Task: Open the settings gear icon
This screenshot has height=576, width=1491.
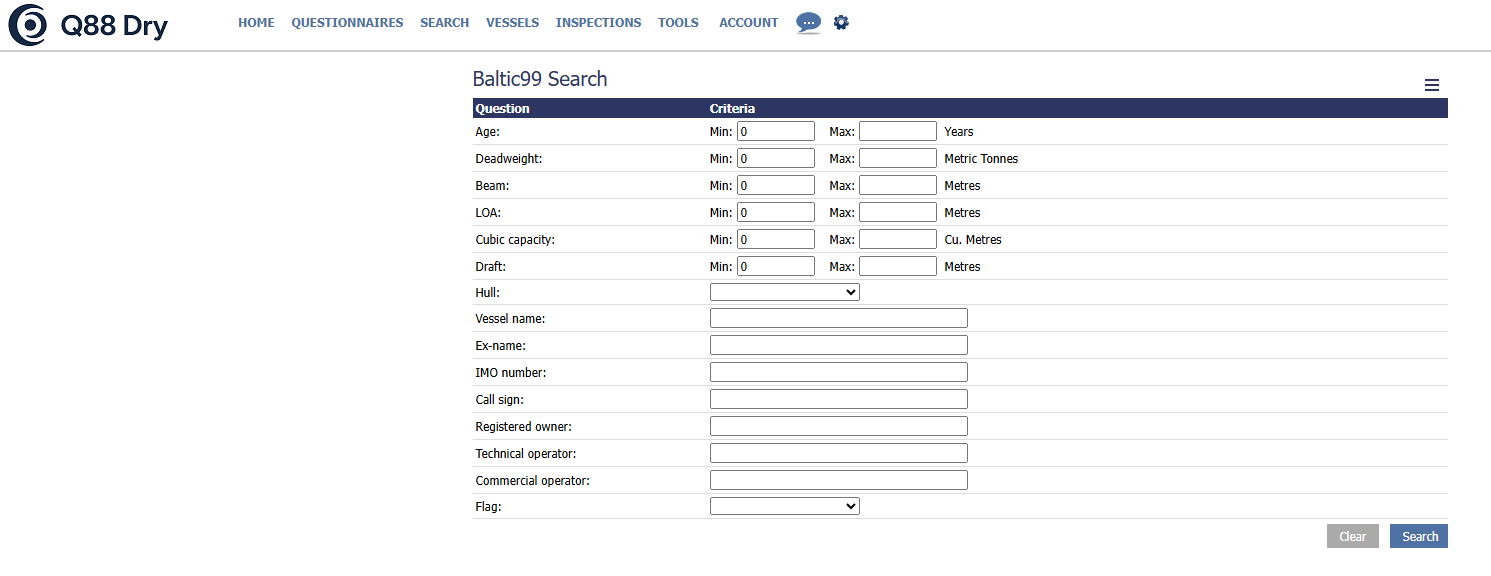Action: (x=841, y=22)
